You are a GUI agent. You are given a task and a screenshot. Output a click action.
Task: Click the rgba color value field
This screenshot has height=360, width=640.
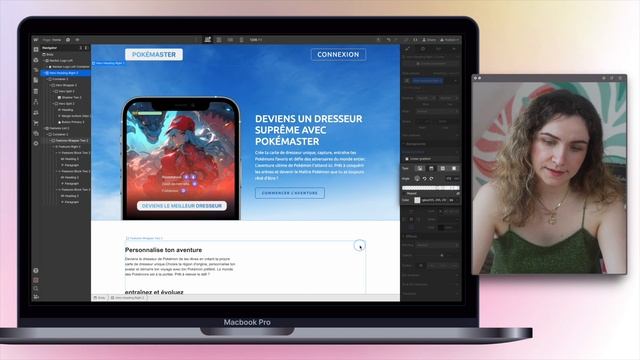[x=434, y=200]
